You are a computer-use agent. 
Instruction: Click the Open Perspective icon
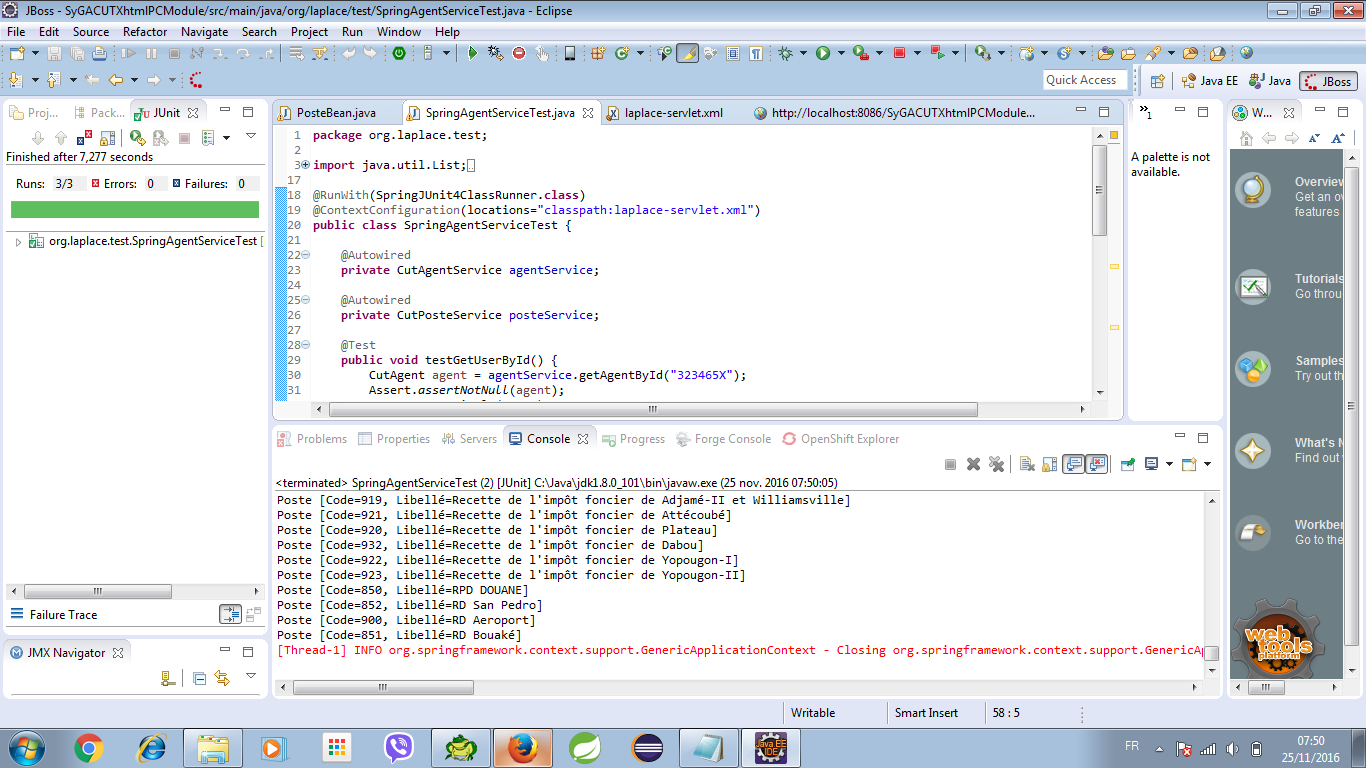(x=1157, y=81)
